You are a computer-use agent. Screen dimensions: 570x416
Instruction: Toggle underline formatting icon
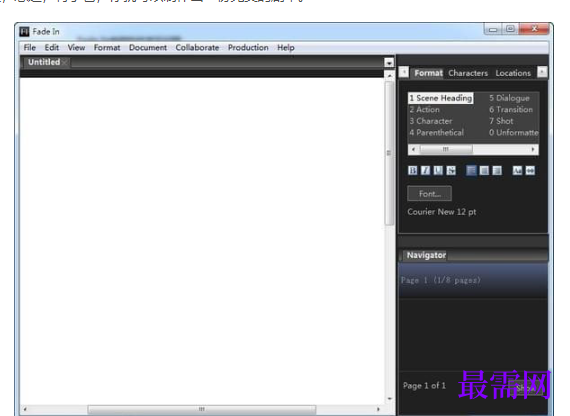coord(438,170)
